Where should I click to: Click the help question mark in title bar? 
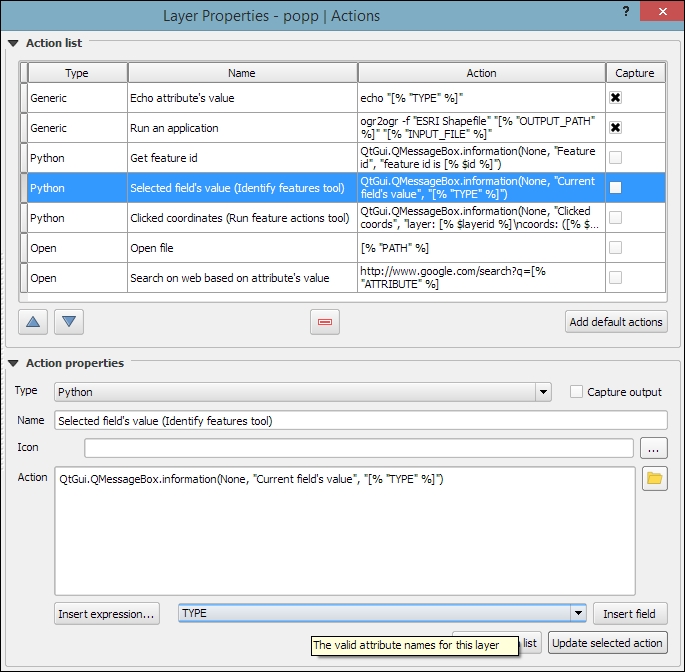[x=625, y=13]
